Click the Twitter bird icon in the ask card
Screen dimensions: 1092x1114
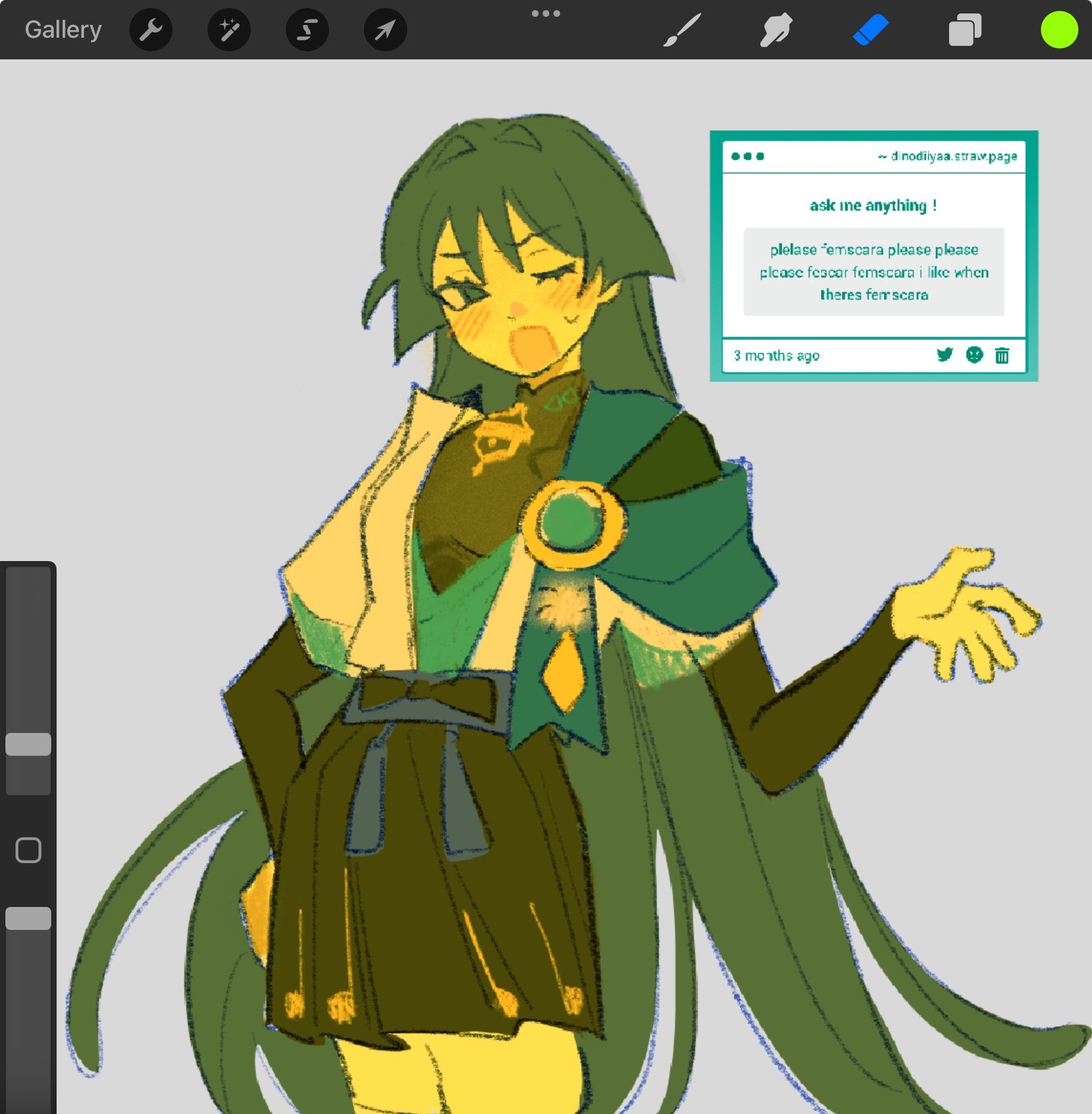(x=945, y=355)
